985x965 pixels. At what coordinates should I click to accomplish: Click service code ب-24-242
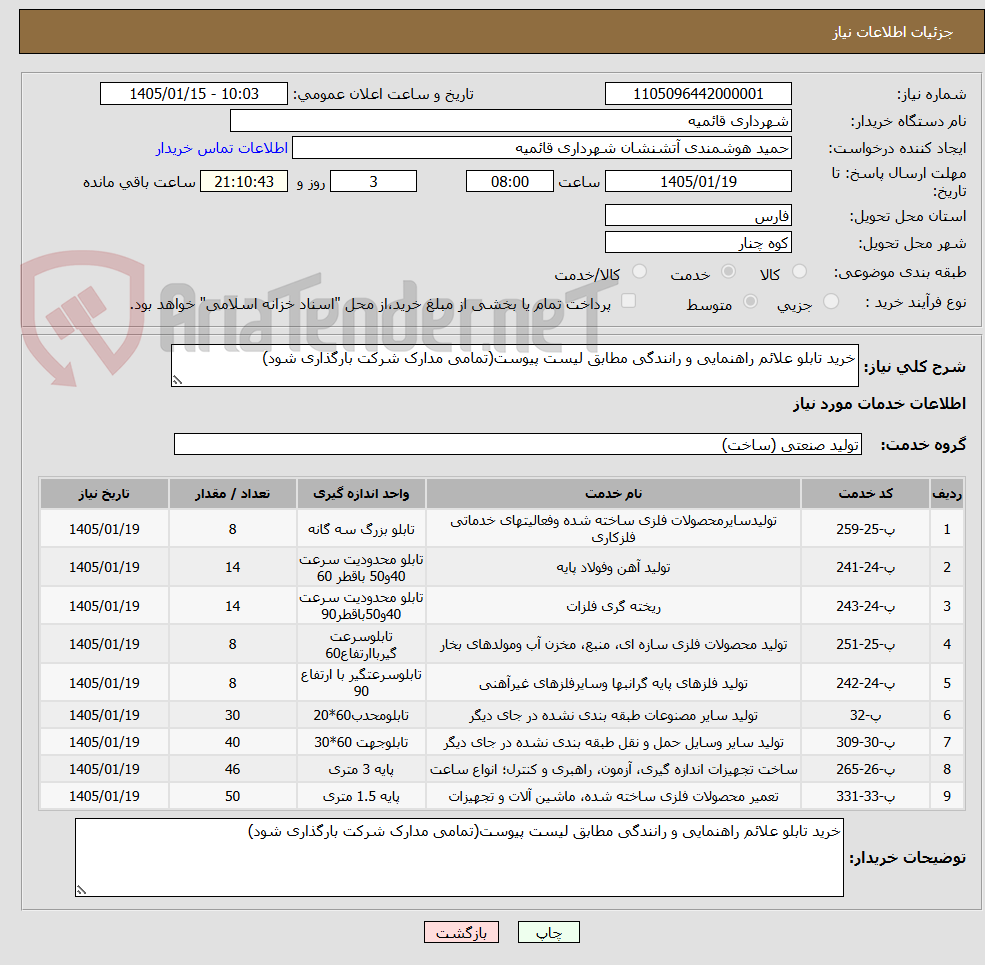(865, 684)
